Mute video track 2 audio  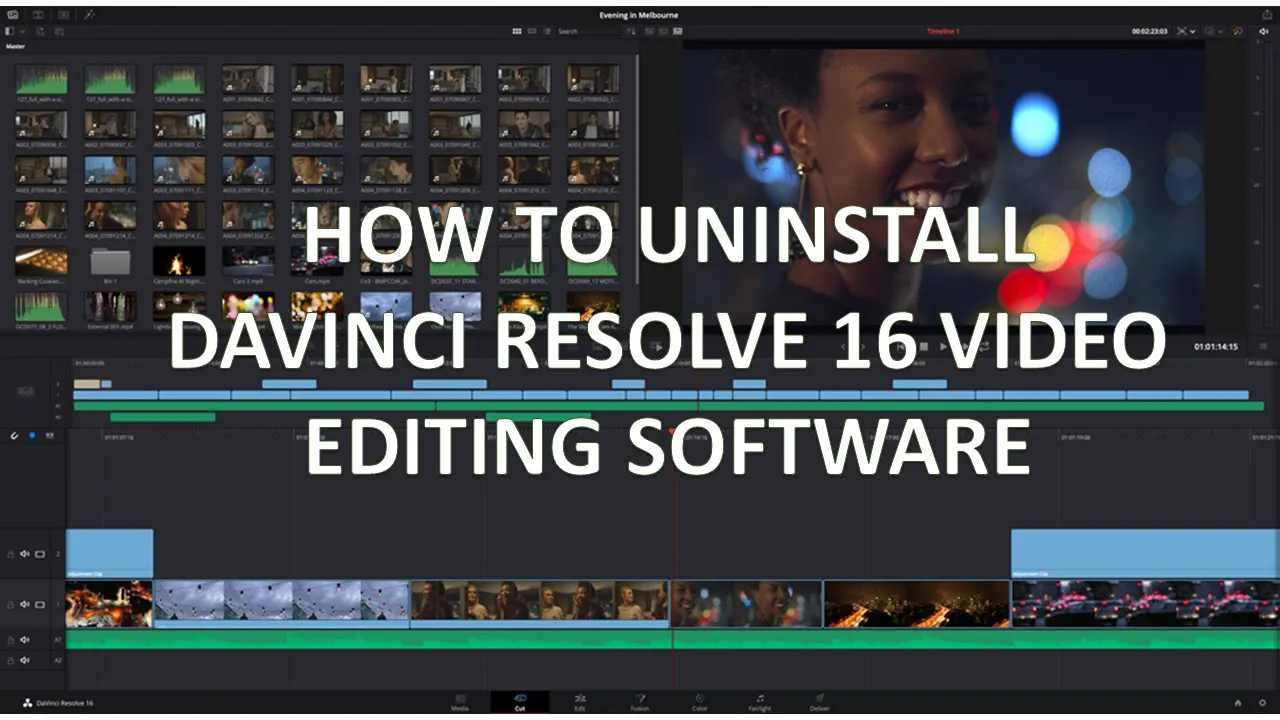coord(25,554)
